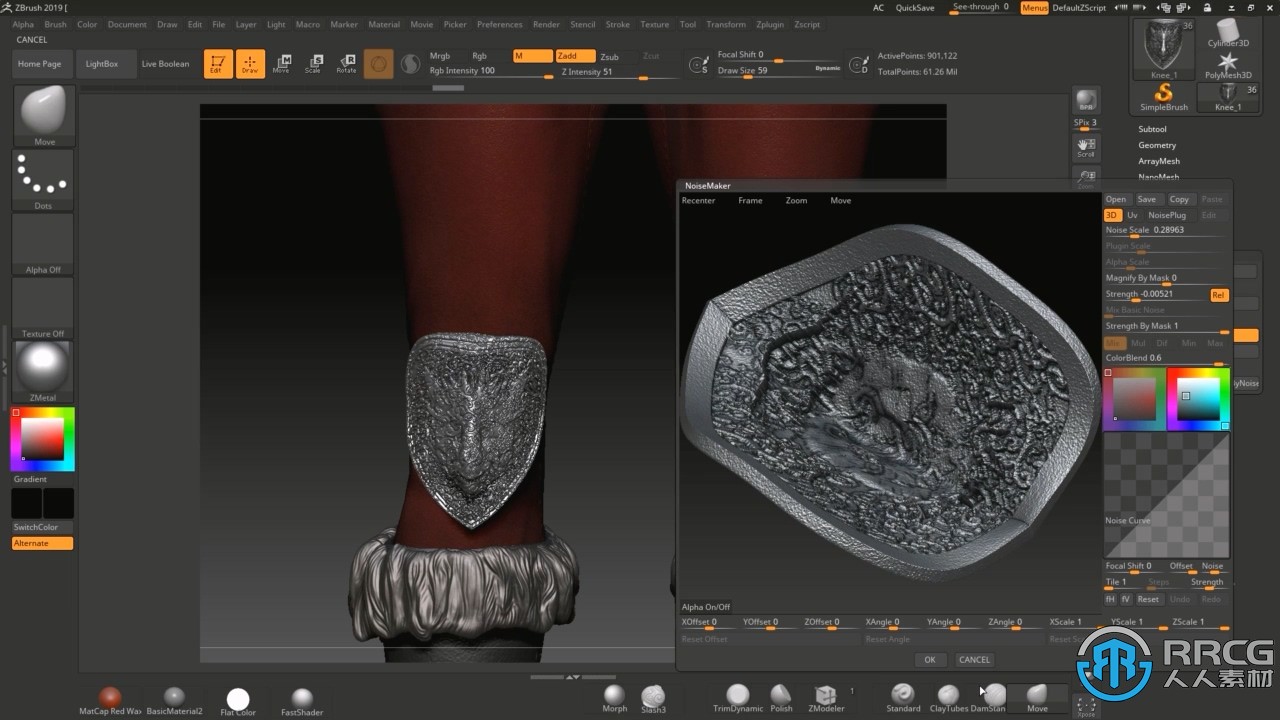The height and width of the screenshot is (720, 1280).
Task: Open the Zplugin menu
Action: tap(770, 24)
